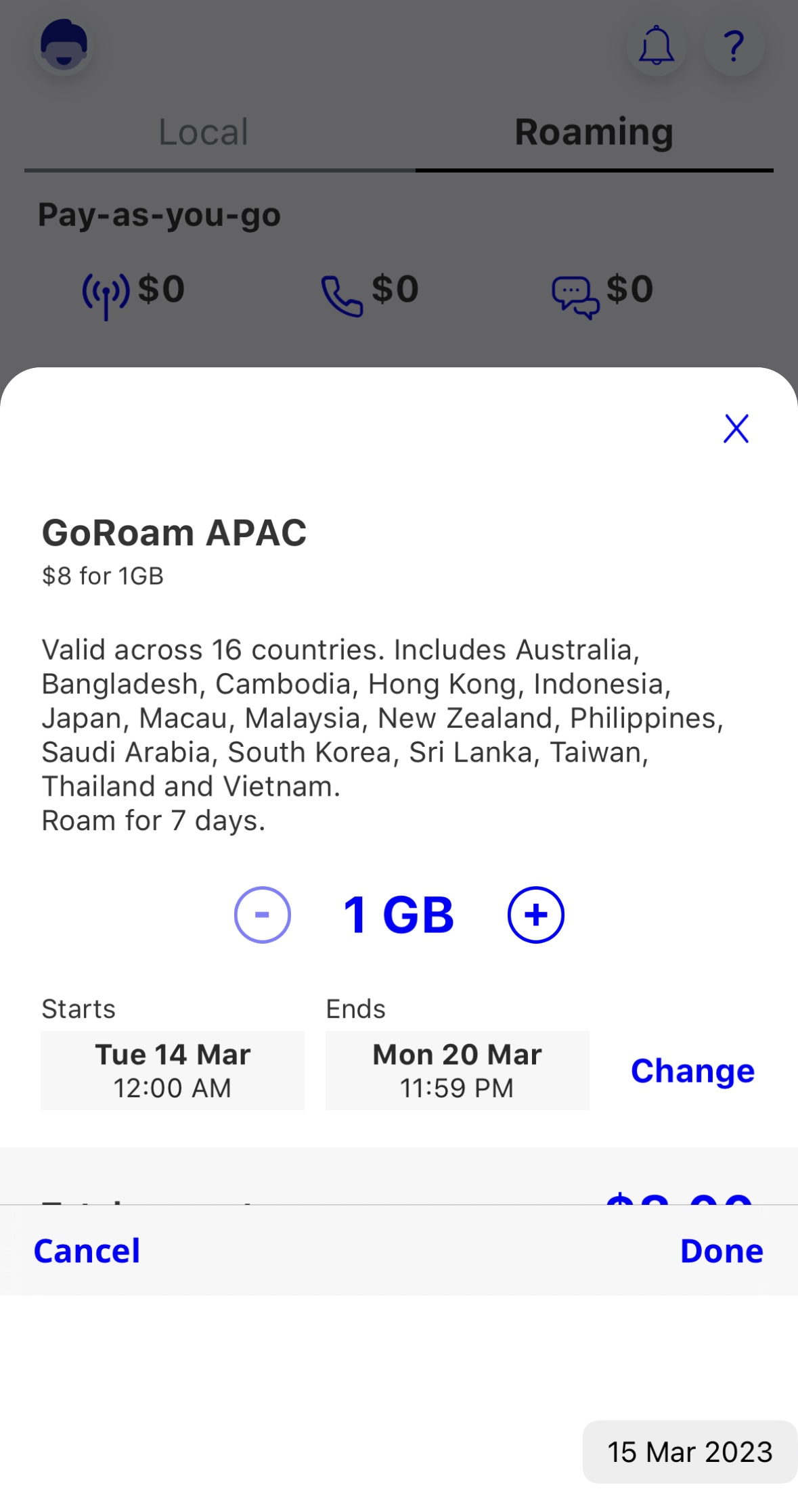Decrease data with the minus button
This screenshot has height=1512, width=798.
tap(263, 915)
